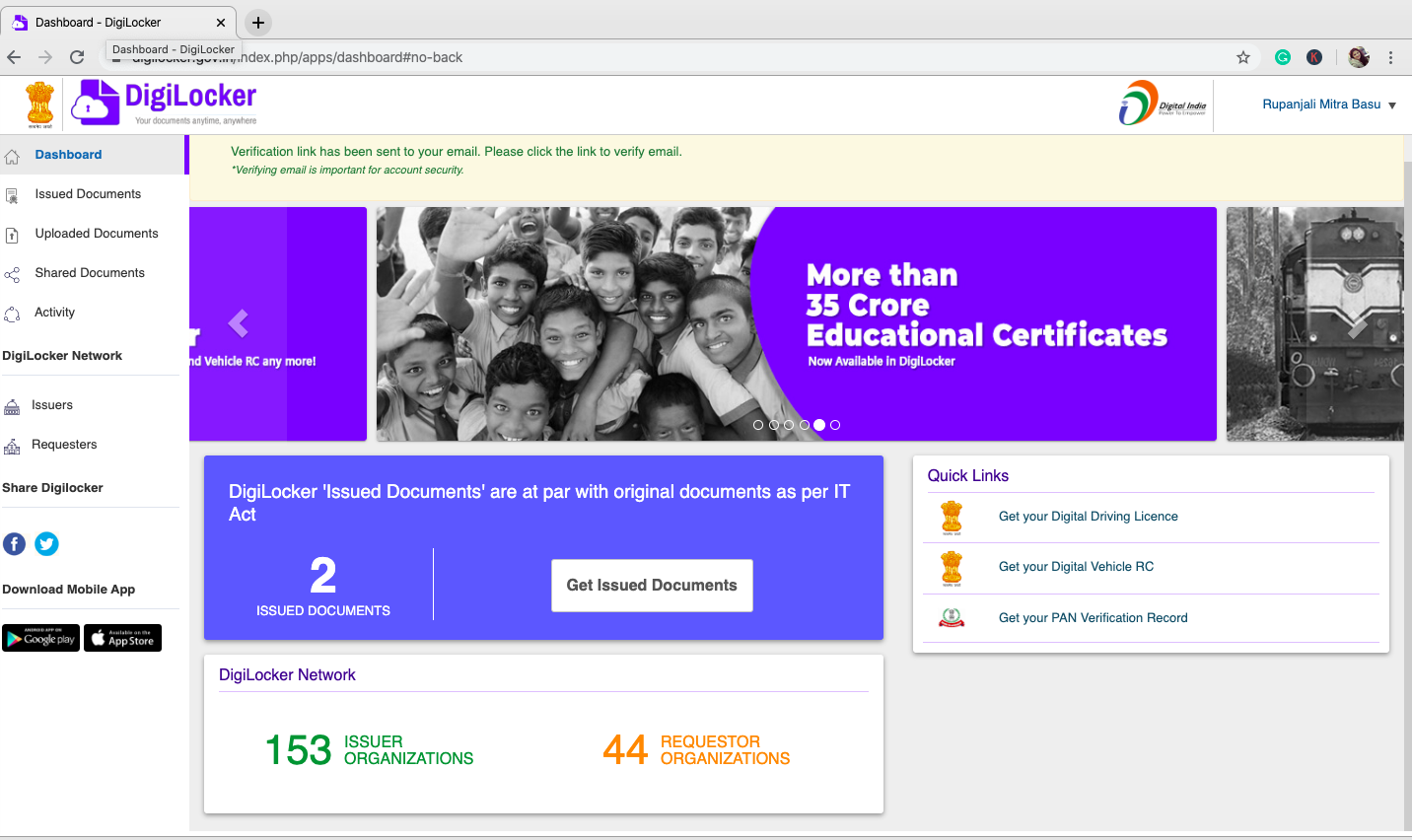Open the Dashboard menu item
The image size is (1412, 840).
coord(94,155)
